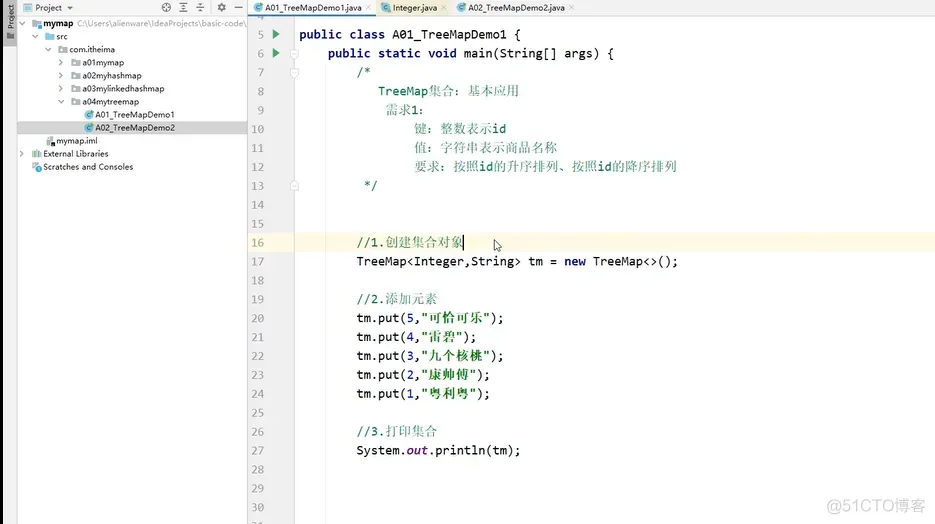Close the Integer.java tab
935x524 pixels.
(444, 8)
